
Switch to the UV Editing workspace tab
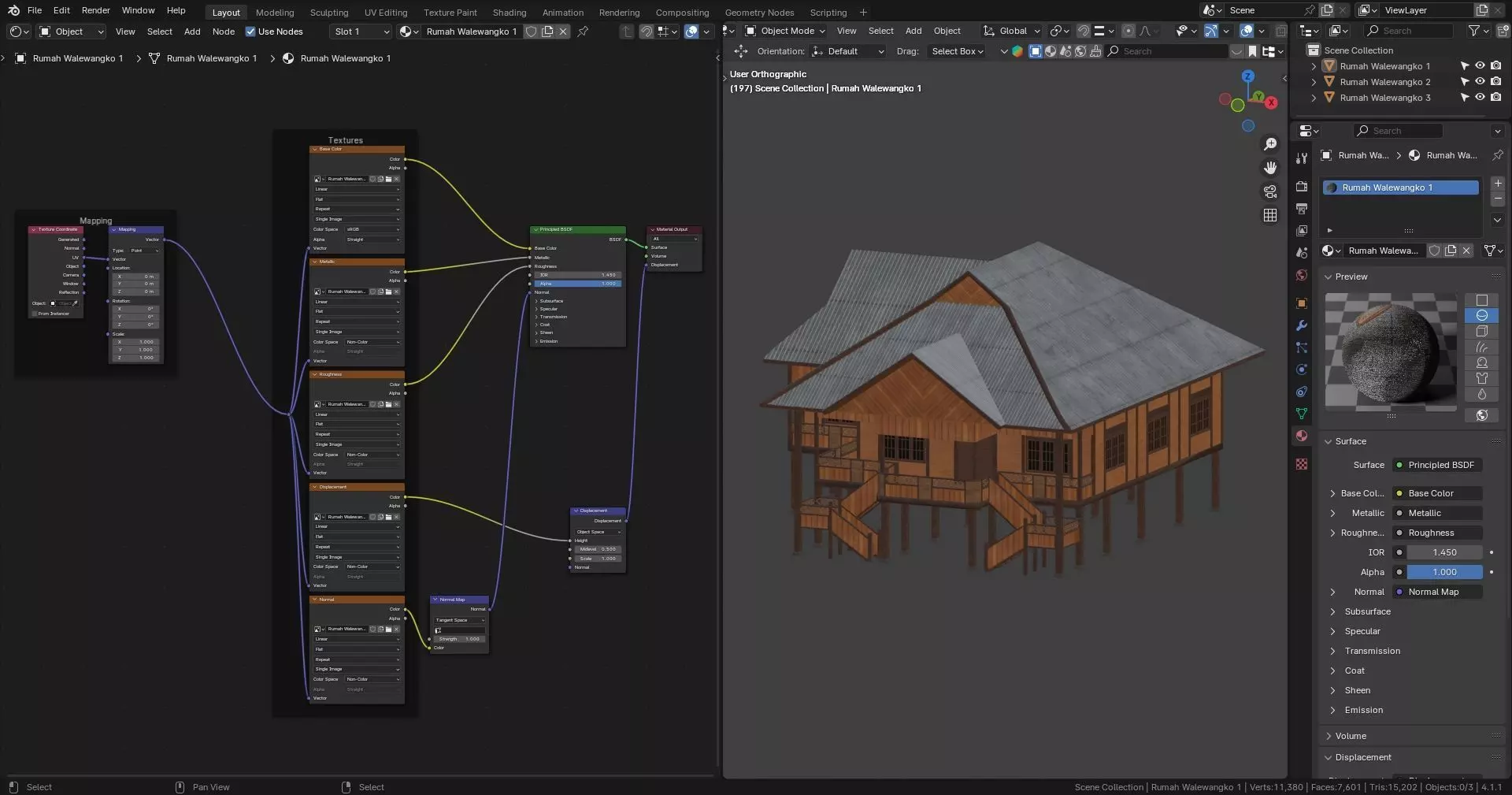point(386,13)
